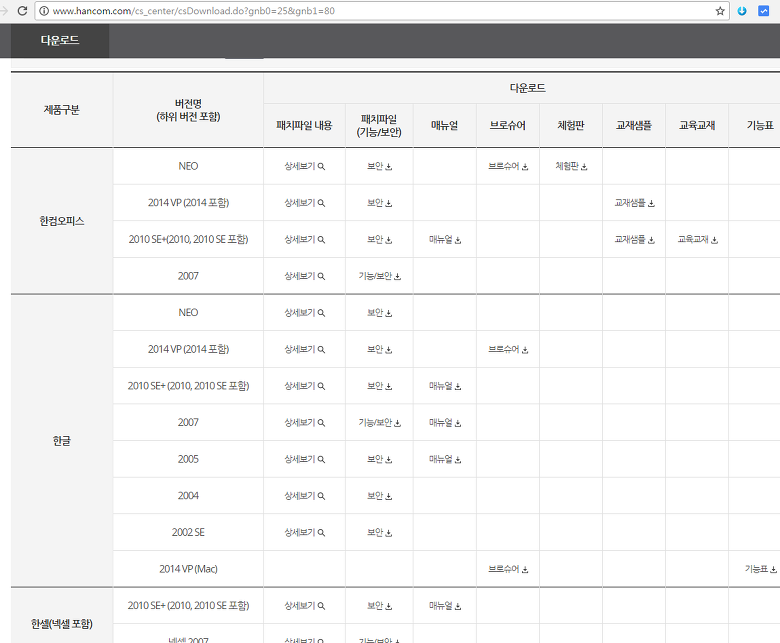Click the 한컴오피스 product category cell
Viewport: 780px width, 643px height.
click(x=62, y=221)
